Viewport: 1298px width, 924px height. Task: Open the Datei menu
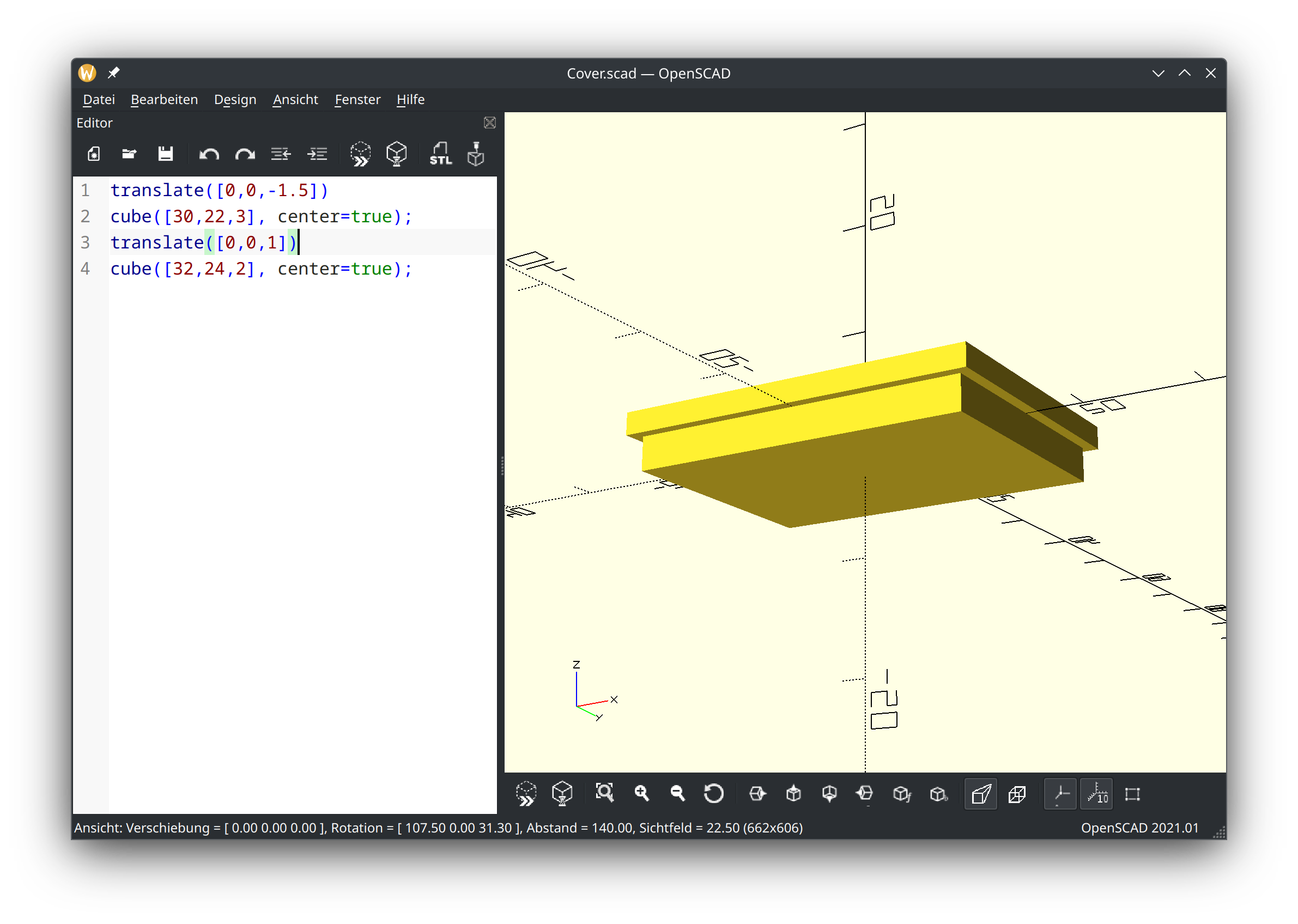click(x=99, y=100)
